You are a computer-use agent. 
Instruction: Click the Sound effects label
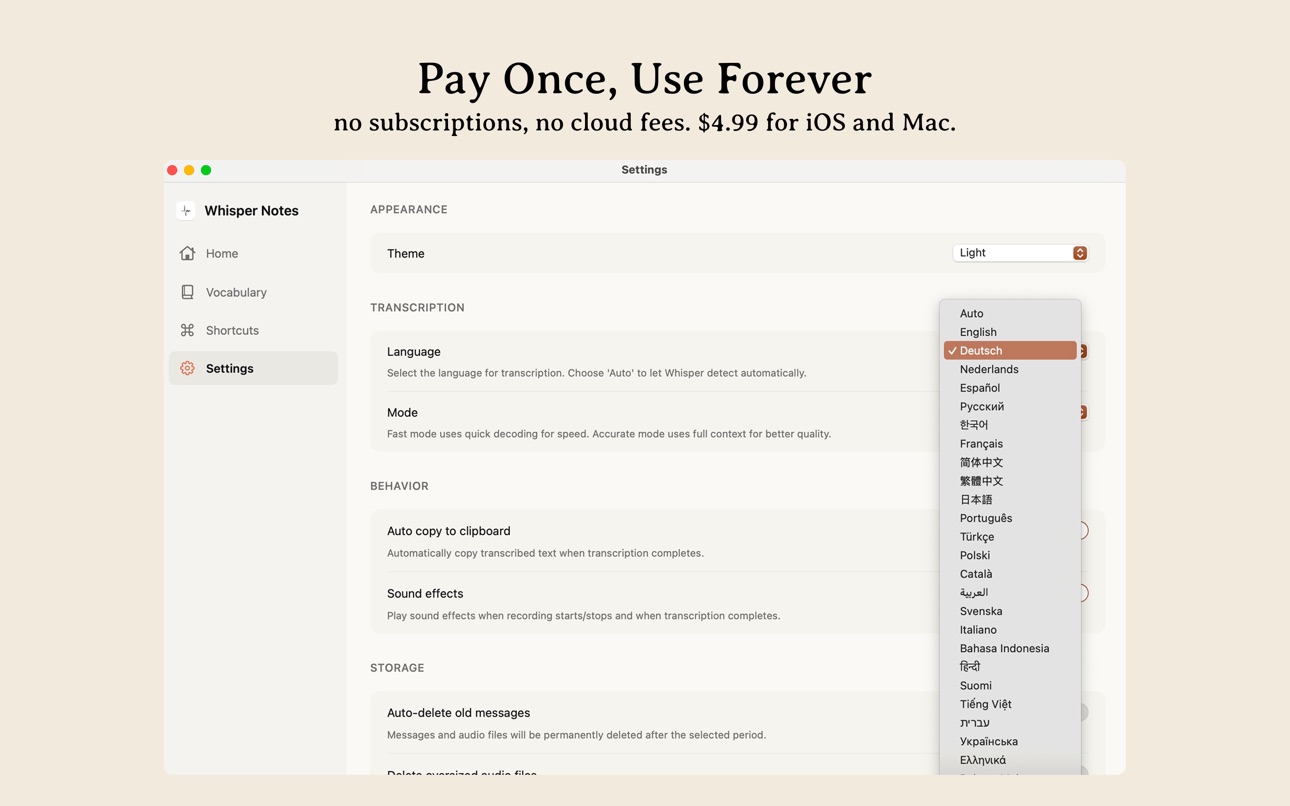tap(425, 594)
